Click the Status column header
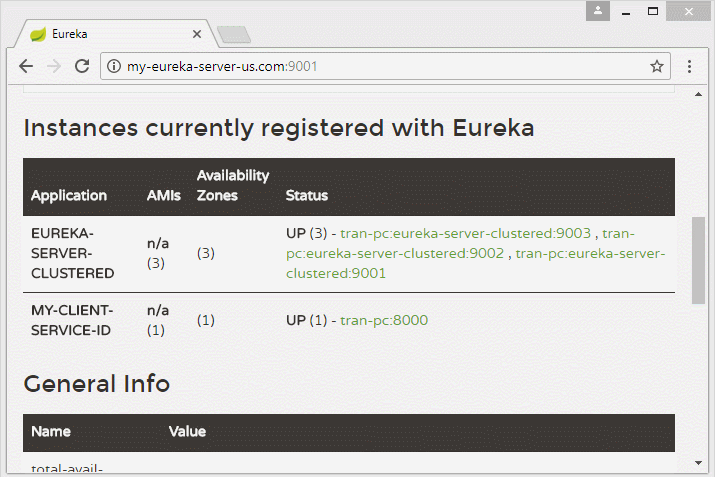This screenshot has width=715, height=477. [307, 196]
